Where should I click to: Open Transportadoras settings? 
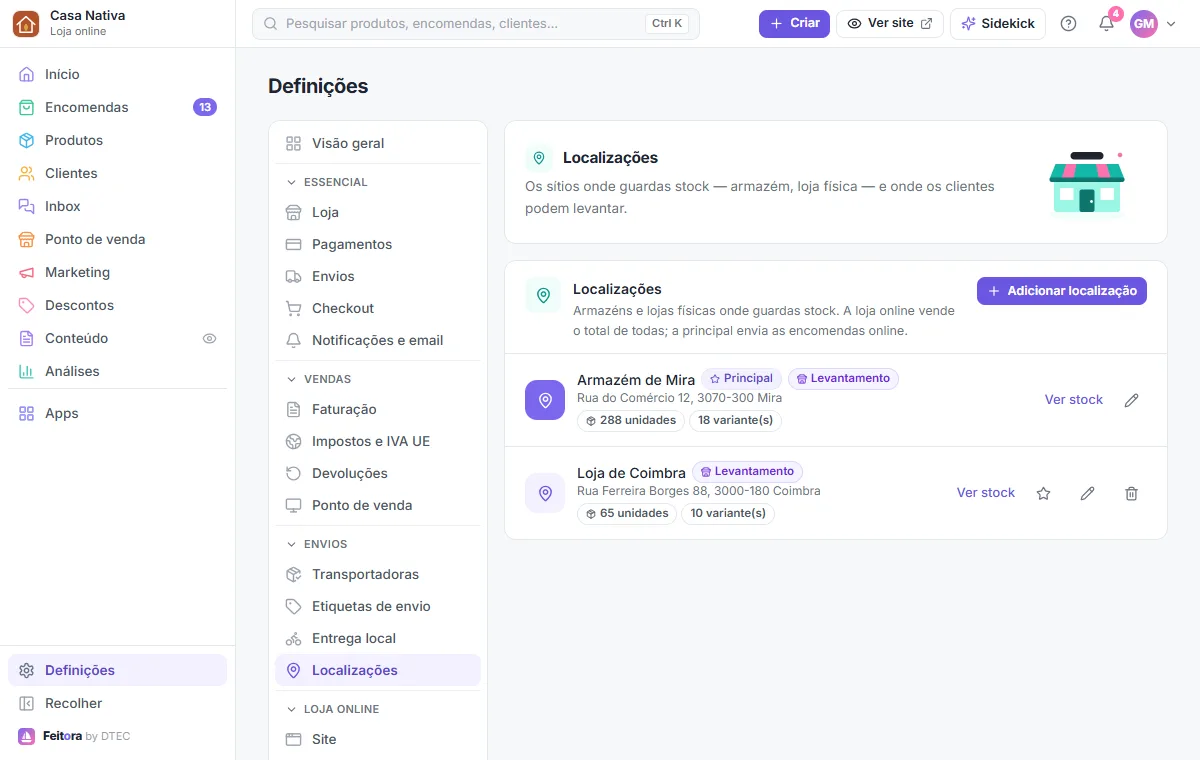[x=378, y=574]
